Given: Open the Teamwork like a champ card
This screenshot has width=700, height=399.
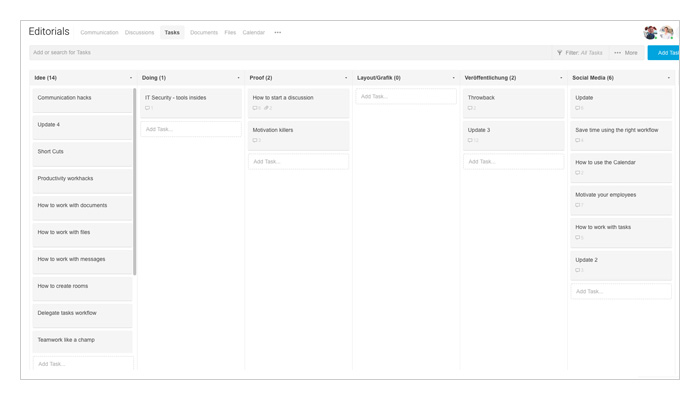Looking at the screenshot, I should 82,342.
